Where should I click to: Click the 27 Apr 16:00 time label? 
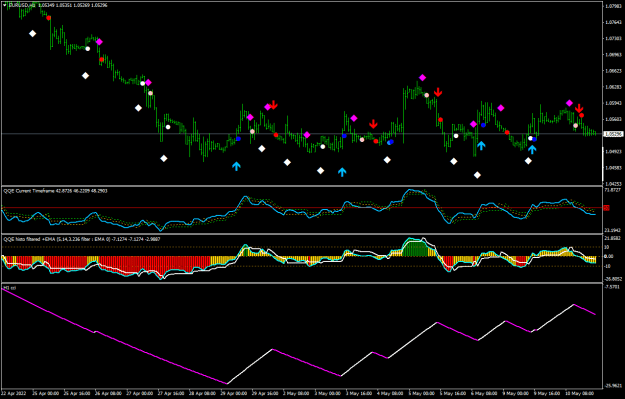172,393
